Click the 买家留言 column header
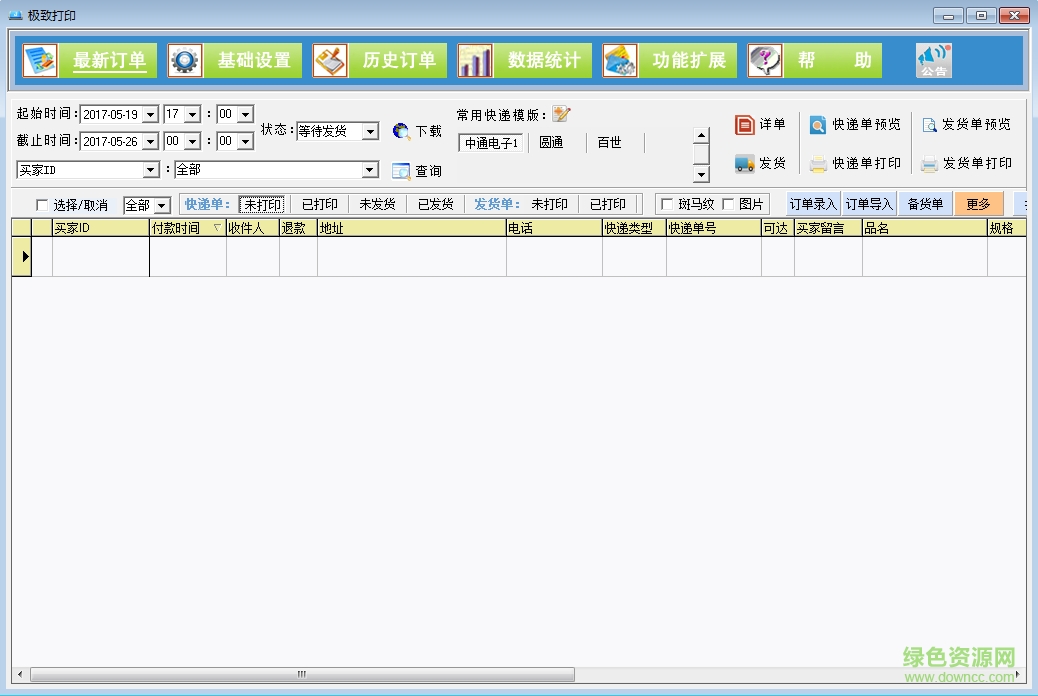1038x696 pixels. [827, 228]
